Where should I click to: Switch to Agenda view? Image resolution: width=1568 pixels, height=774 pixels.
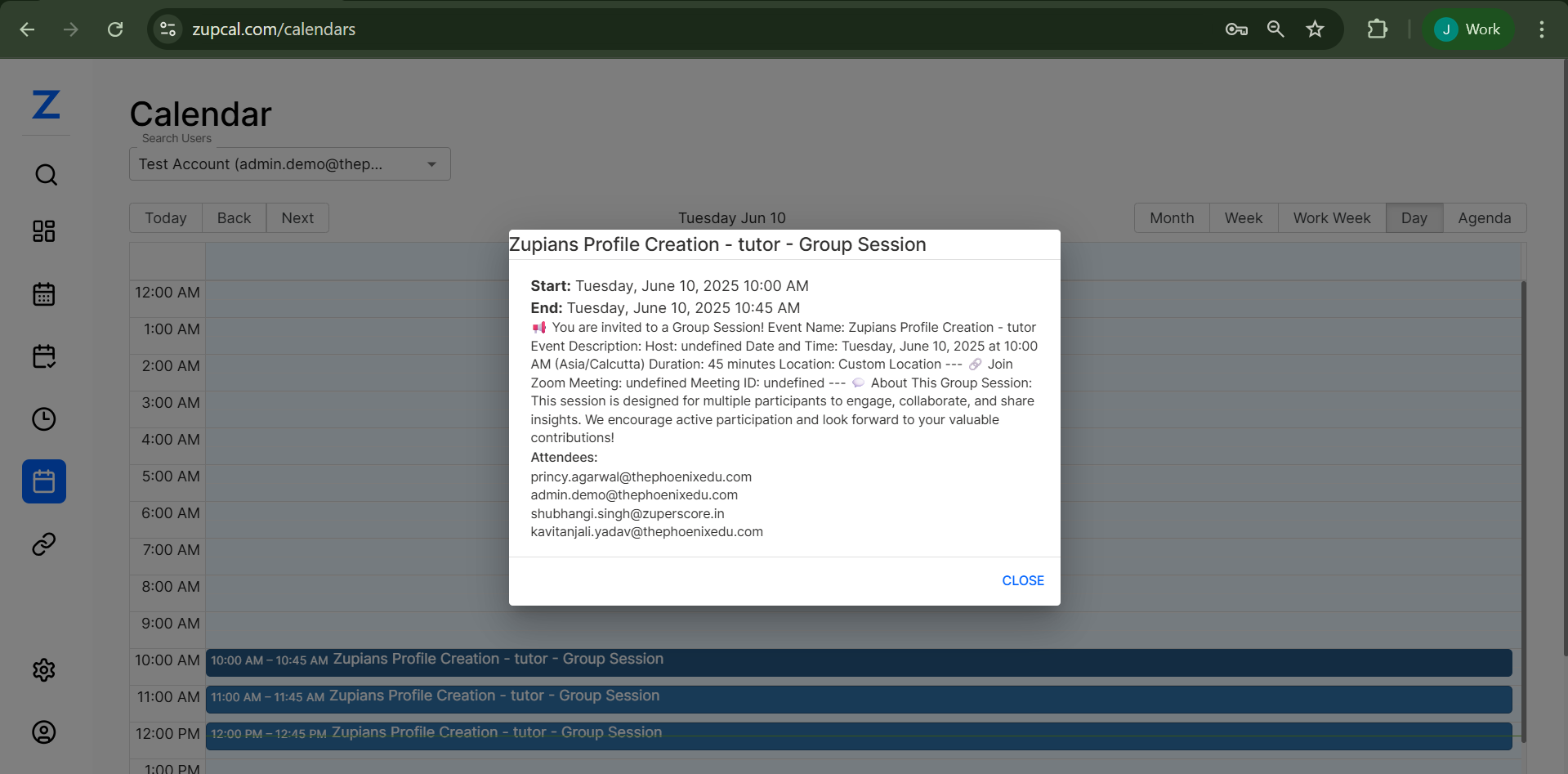pyautogui.click(x=1484, y=218)
